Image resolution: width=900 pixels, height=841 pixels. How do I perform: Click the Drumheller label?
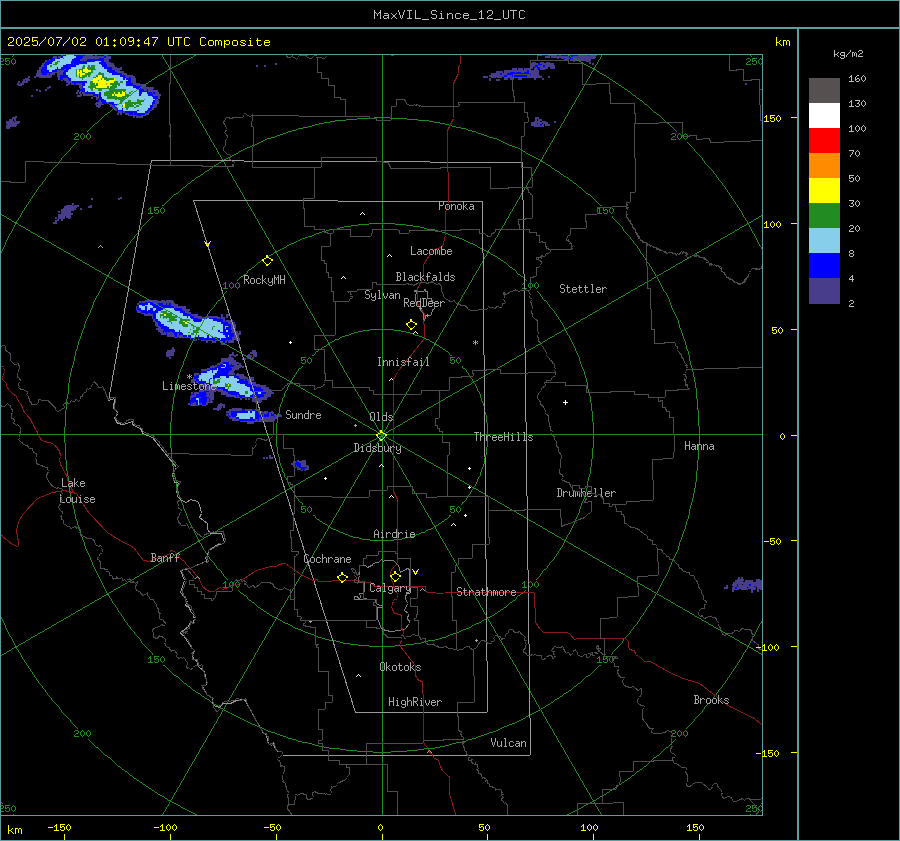pyautogui.click(x=586, y=493)
